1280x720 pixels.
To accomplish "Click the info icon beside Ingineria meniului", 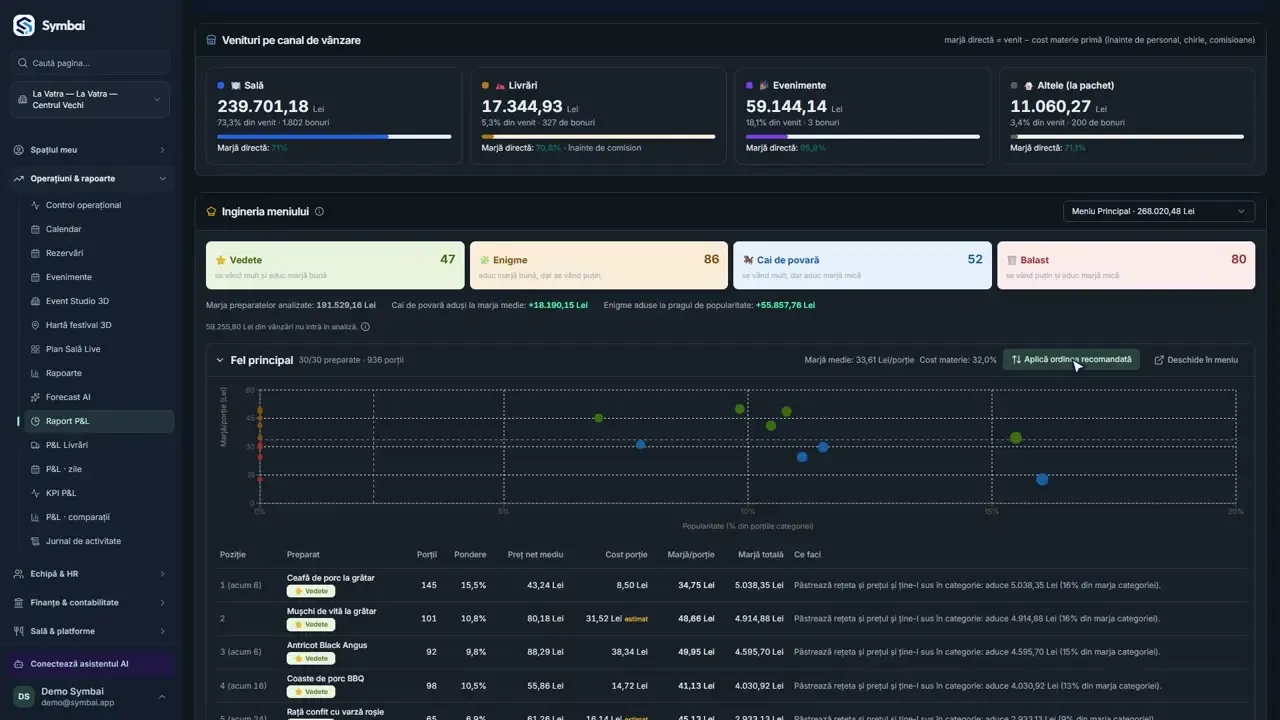I will (x=319, y=212).
